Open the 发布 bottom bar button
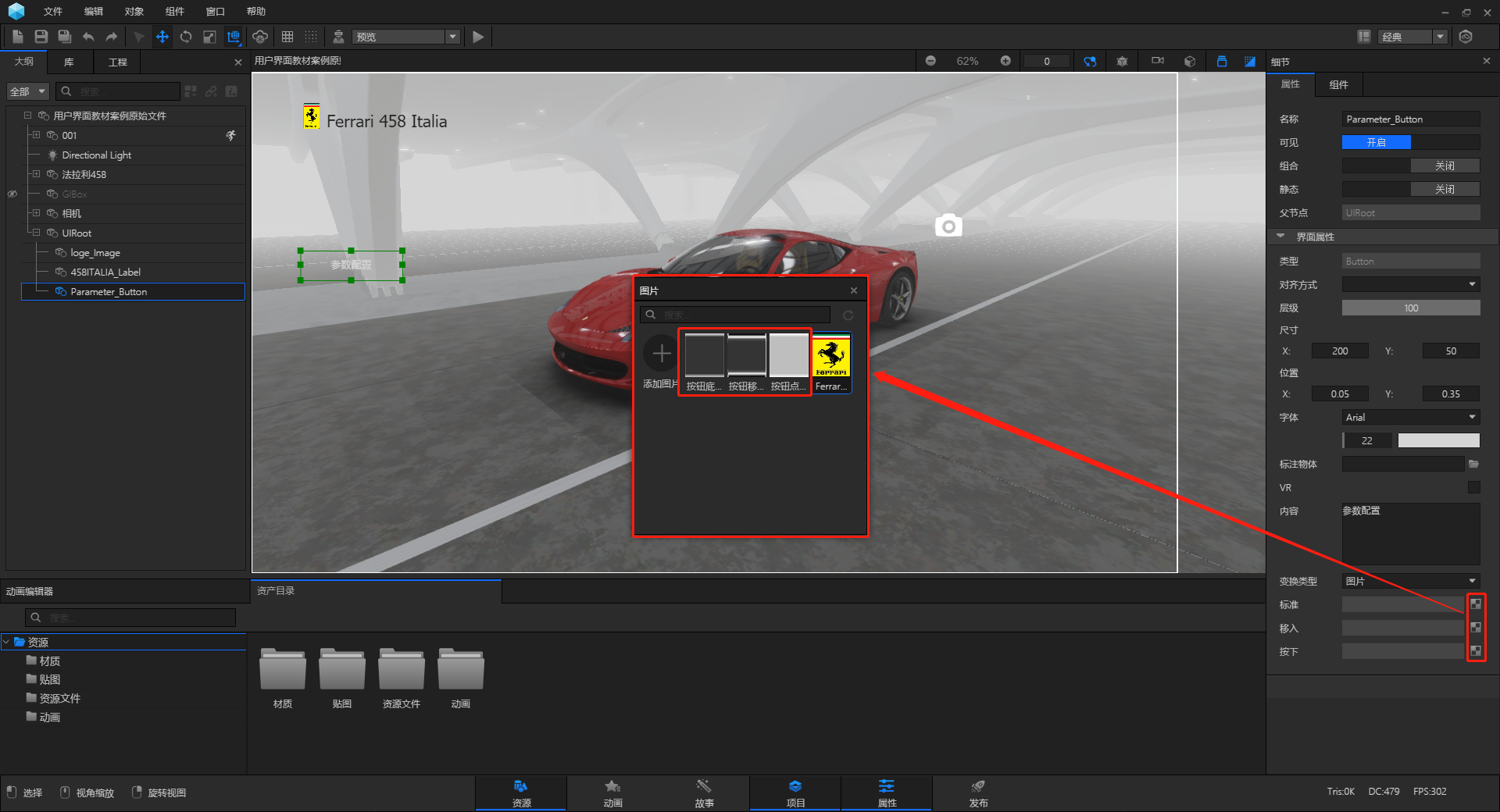 978,793
